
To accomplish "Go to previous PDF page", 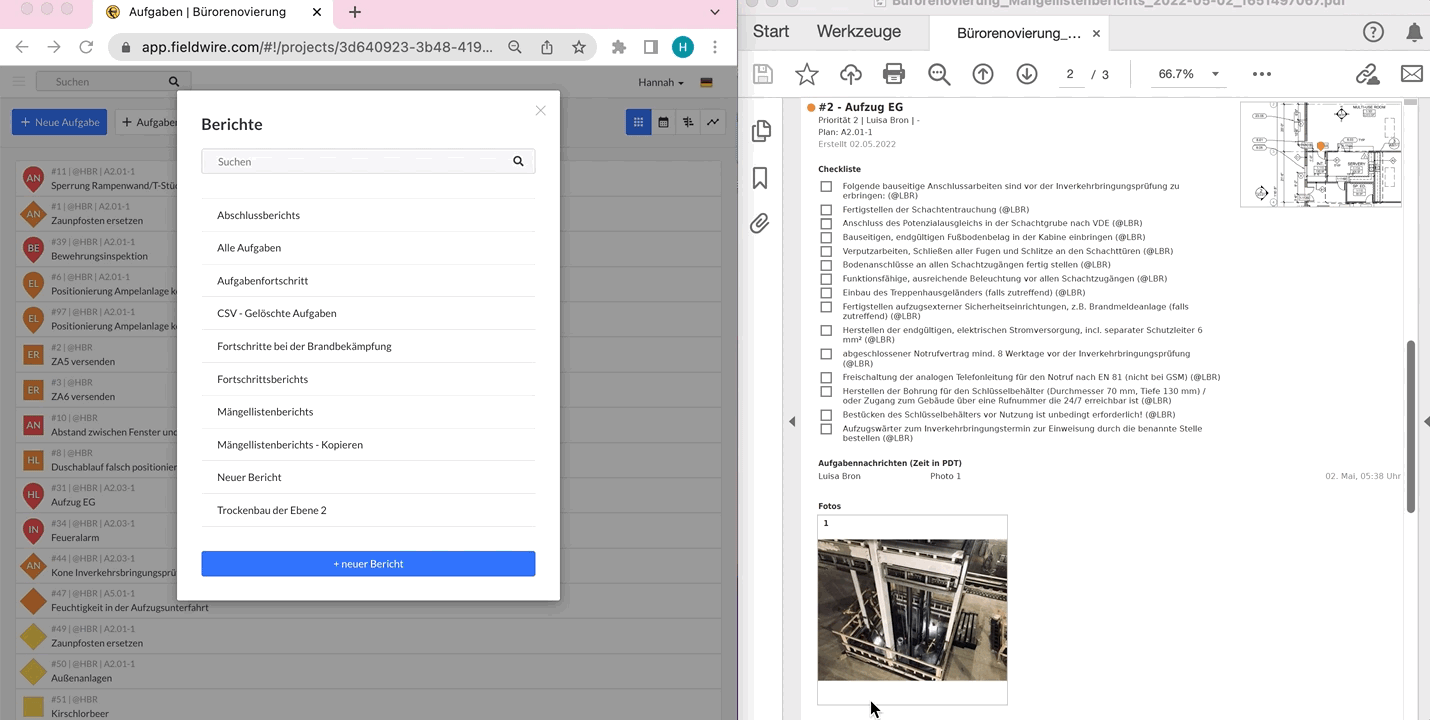I will 983,74.
